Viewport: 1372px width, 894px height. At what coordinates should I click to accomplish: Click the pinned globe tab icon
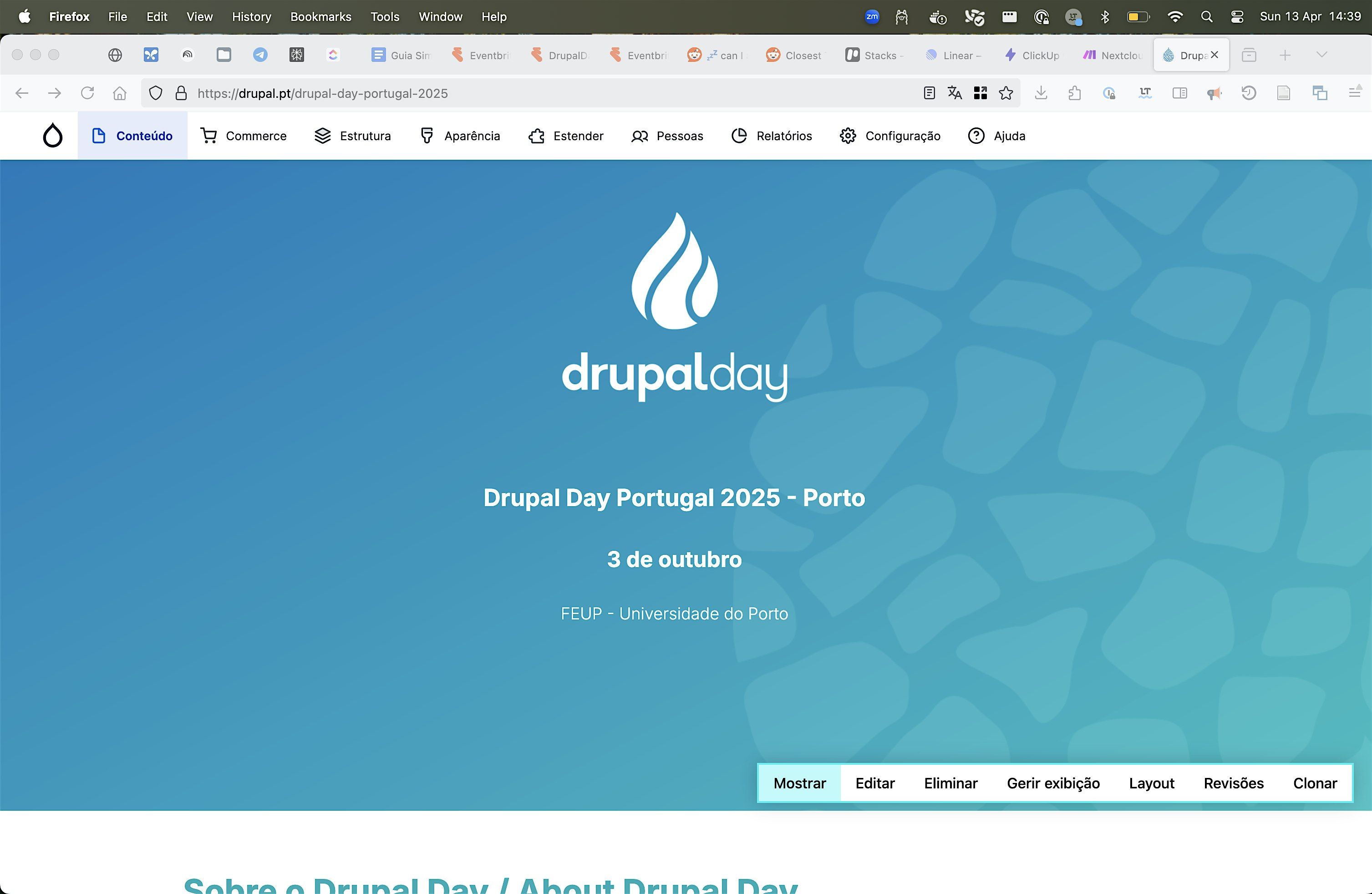coord(115,55)
